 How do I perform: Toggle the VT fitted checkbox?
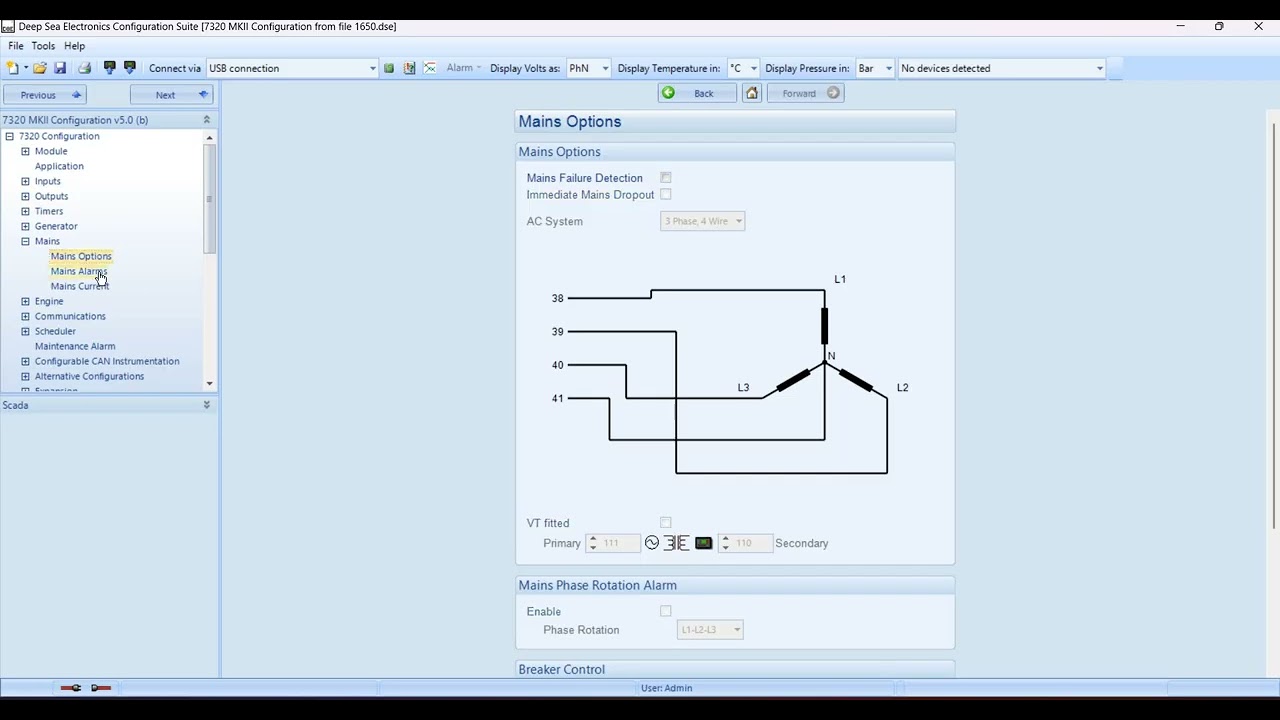coord(666,523)
